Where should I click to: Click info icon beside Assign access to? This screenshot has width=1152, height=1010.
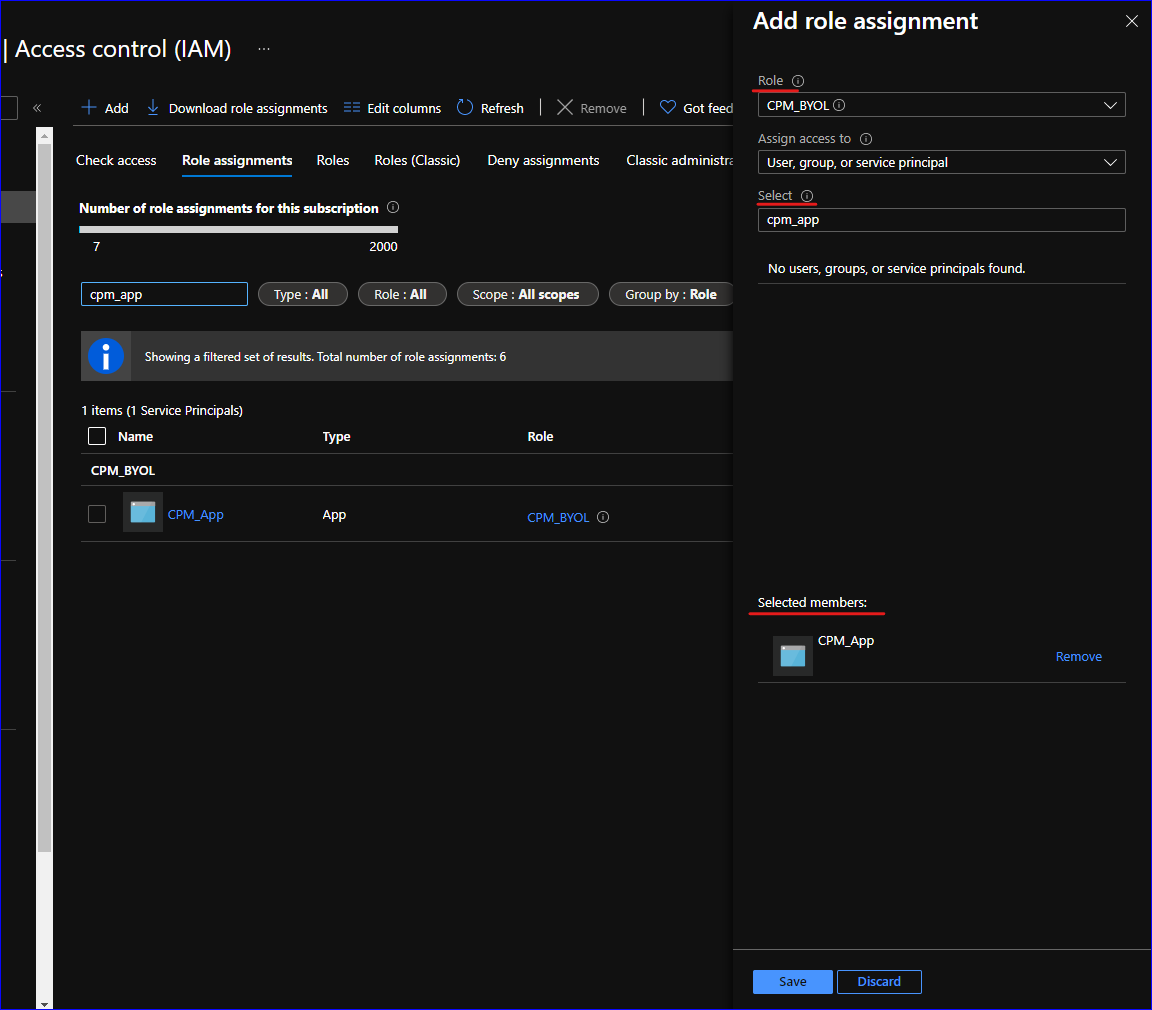(x=866, y=139)
